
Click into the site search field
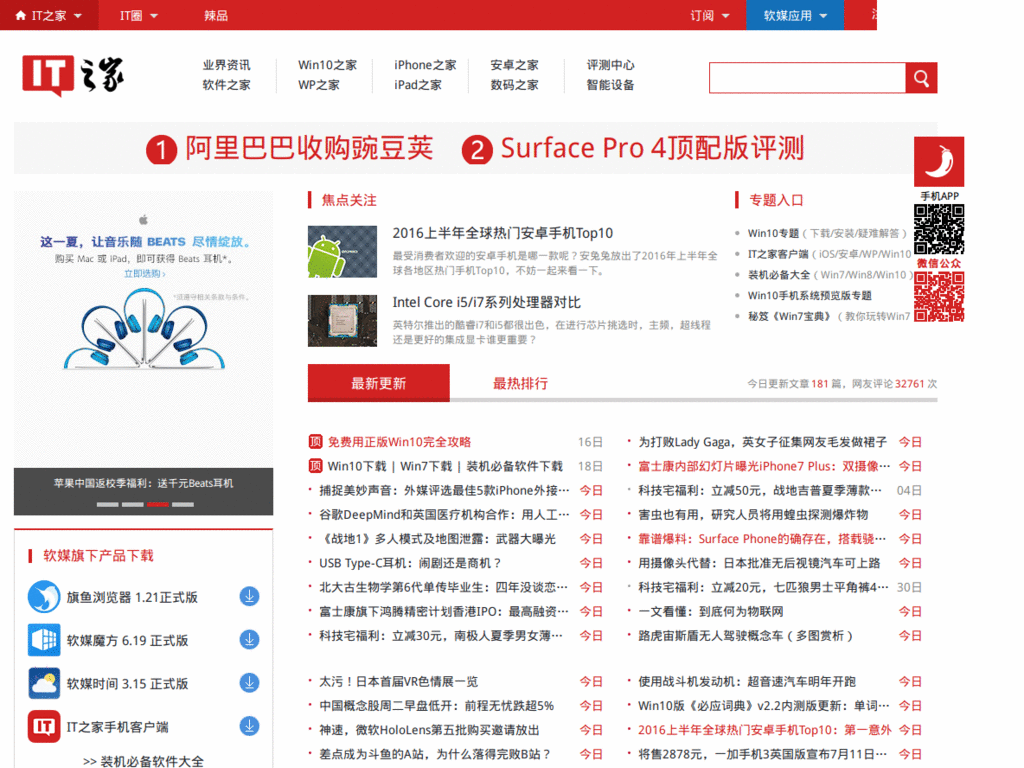[808, 78]
